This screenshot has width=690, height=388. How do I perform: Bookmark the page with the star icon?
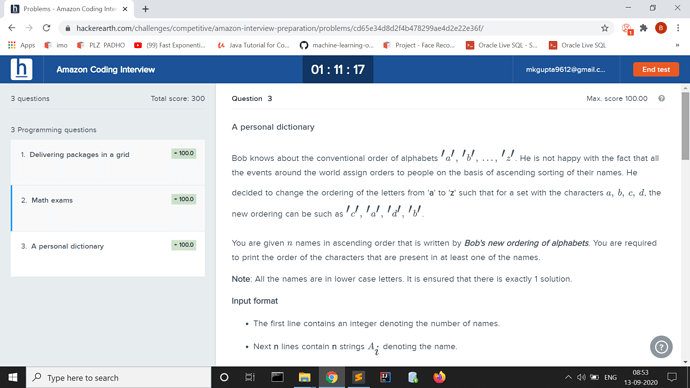[605, 28]
